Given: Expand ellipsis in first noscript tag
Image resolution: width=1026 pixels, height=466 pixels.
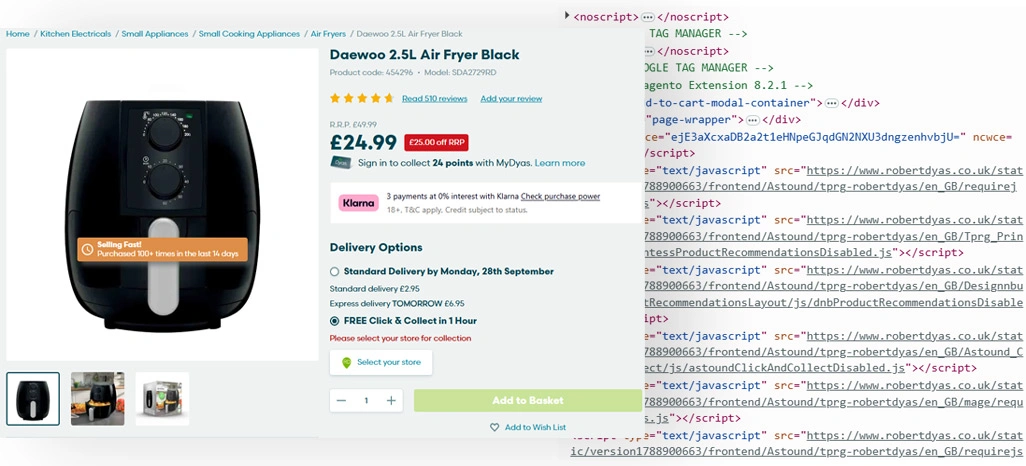Looking at the screenshot, I should (x=647, y=17).
